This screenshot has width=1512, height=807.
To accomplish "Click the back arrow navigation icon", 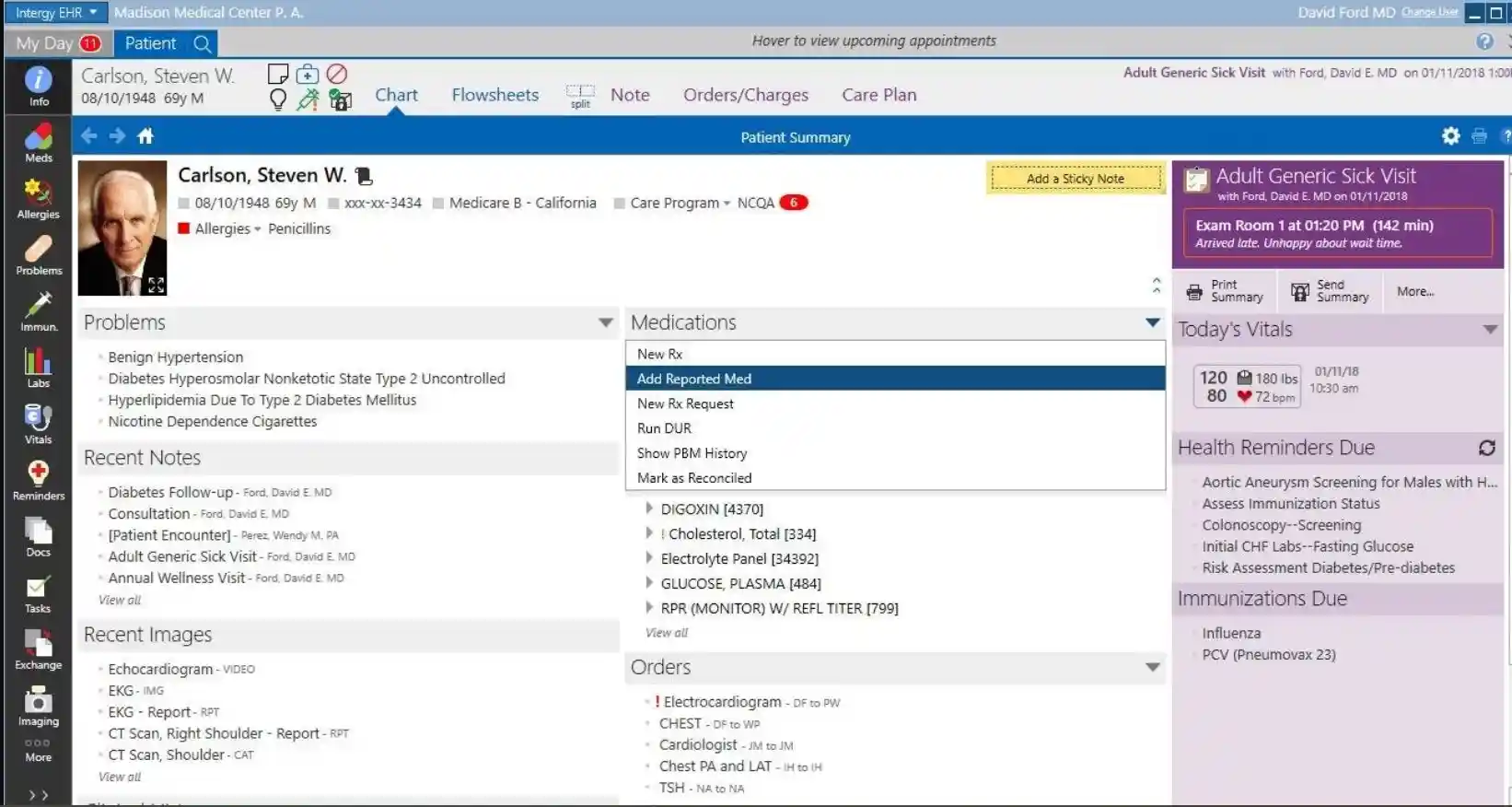I will click(89, 135).
